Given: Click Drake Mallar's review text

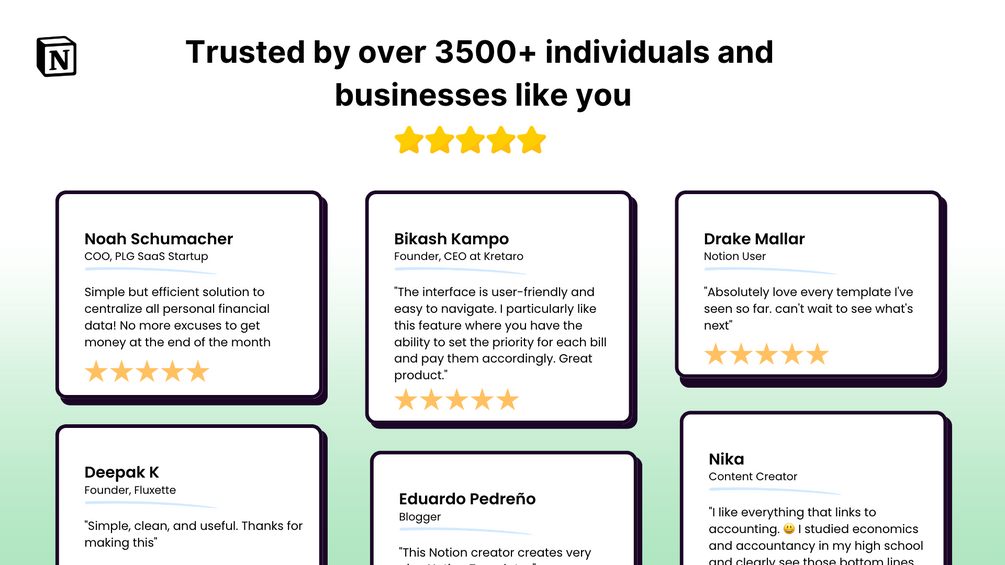Looking at the screenshot, I should 808,308.
